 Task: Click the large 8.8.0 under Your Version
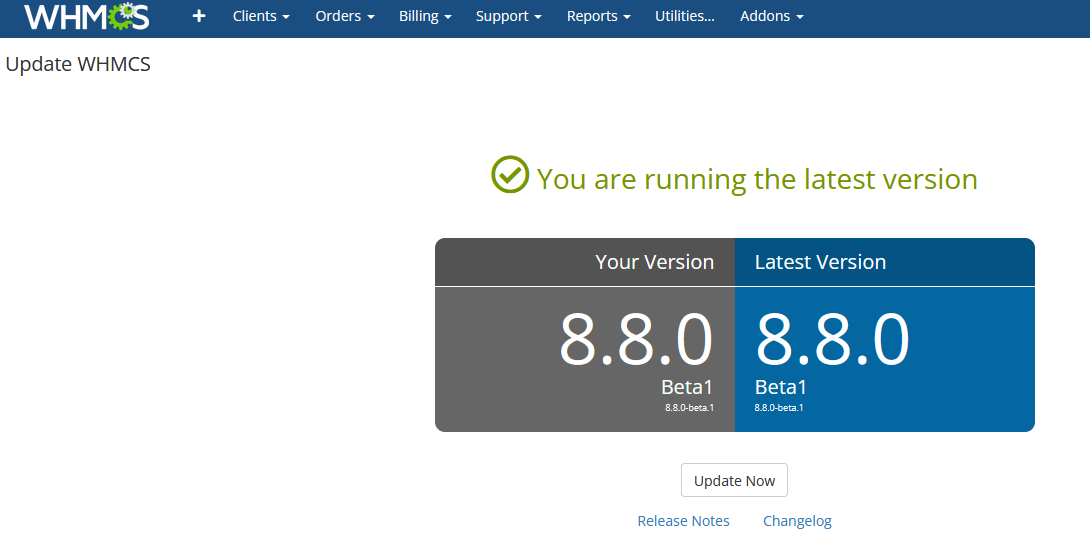[636, 340]
